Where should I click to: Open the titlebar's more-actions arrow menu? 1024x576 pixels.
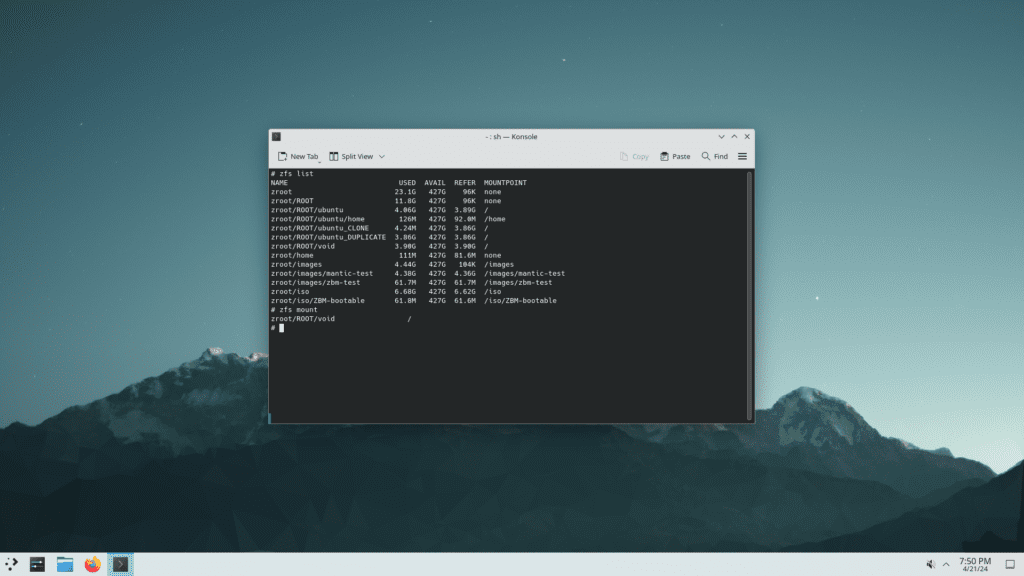tap(722, 136)
